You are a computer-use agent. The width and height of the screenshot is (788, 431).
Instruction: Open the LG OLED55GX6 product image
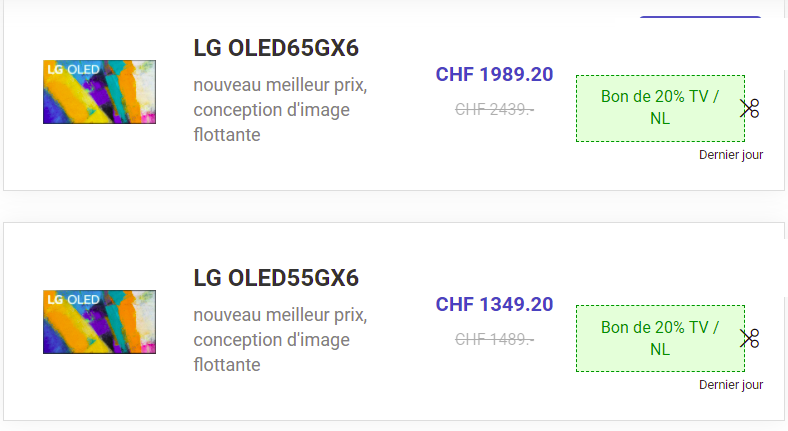(100, 322)
